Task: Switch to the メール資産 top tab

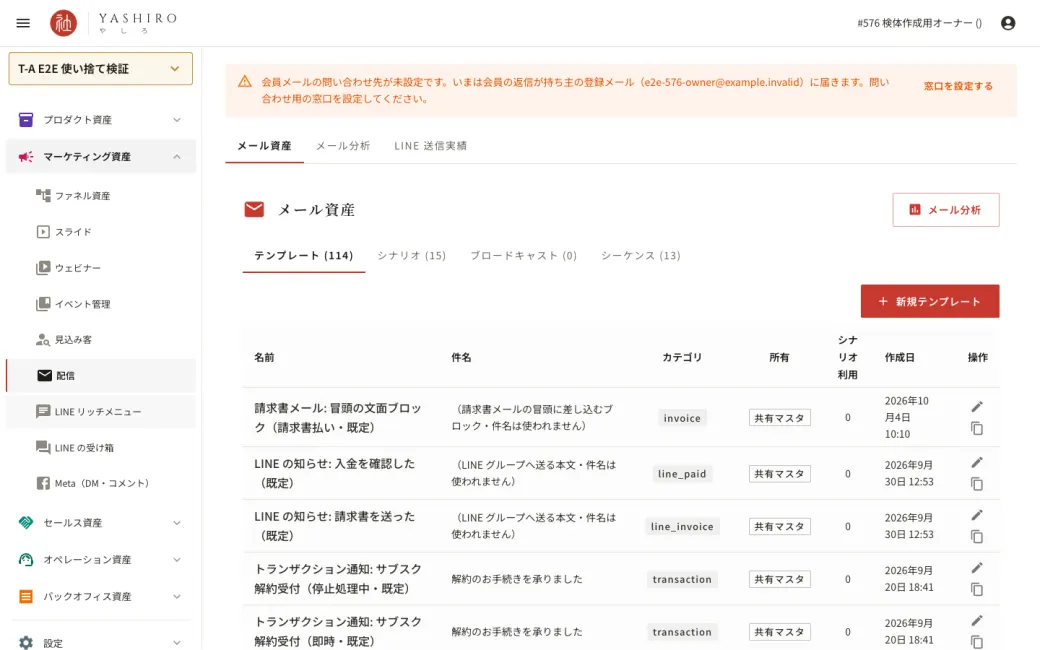Action: point(264,146)
